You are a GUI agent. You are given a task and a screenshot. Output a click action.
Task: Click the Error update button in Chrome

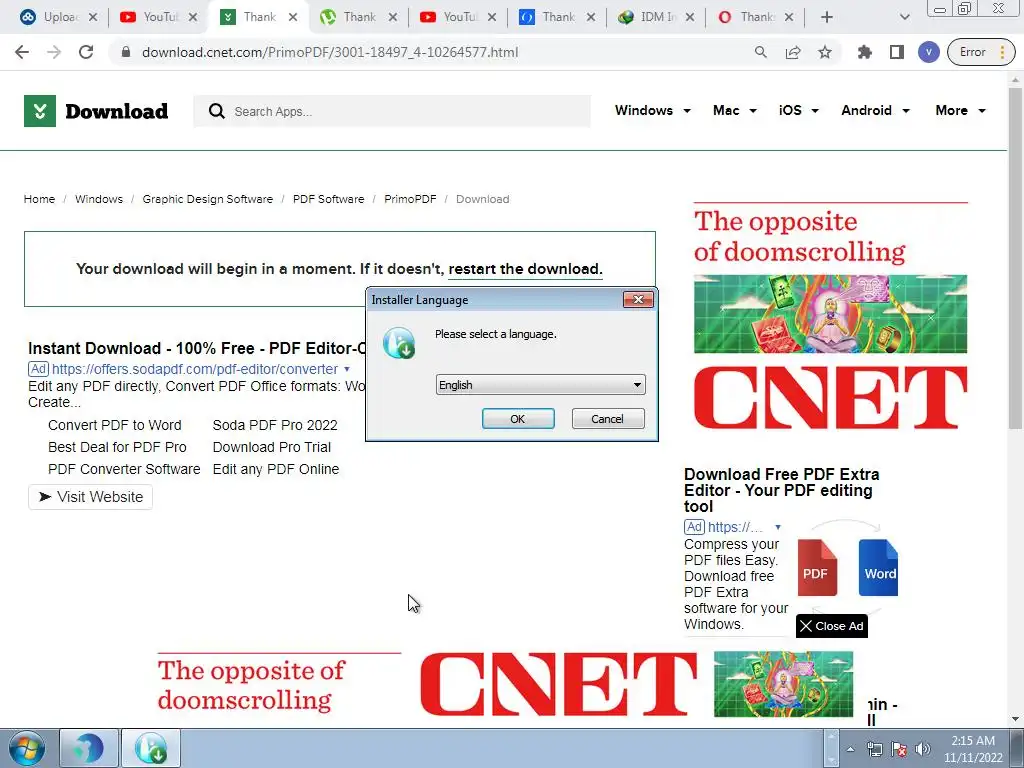pyautogui.click(x=981, y=52)
